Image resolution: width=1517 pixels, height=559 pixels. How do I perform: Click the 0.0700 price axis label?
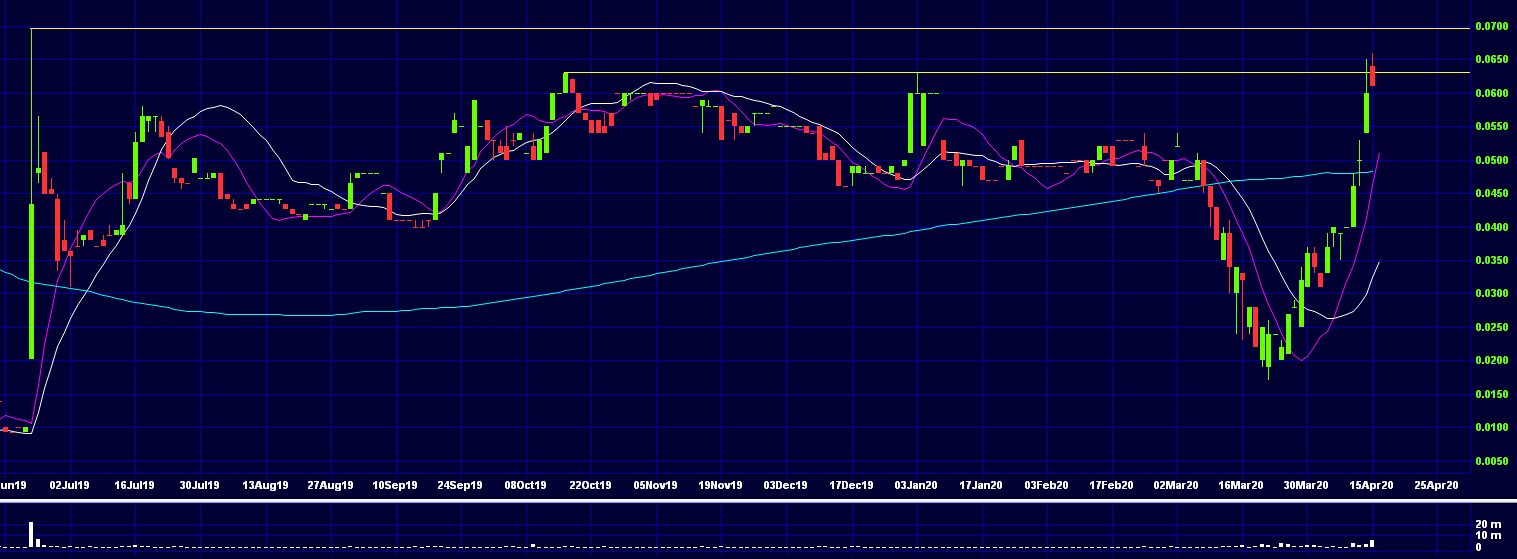coord(1490,26)
